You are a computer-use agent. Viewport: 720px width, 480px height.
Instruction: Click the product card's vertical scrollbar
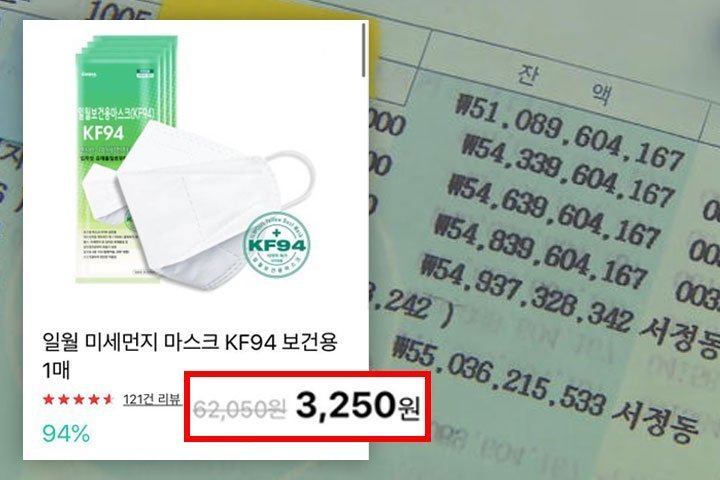coord(364,50)
